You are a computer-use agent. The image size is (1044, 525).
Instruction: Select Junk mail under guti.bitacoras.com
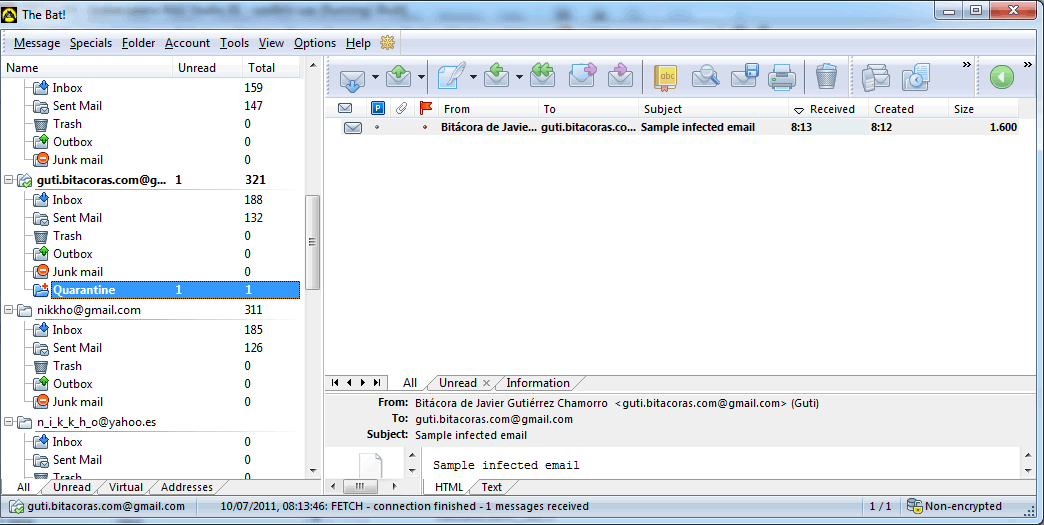pyautogui.click(x=77, y=272)
